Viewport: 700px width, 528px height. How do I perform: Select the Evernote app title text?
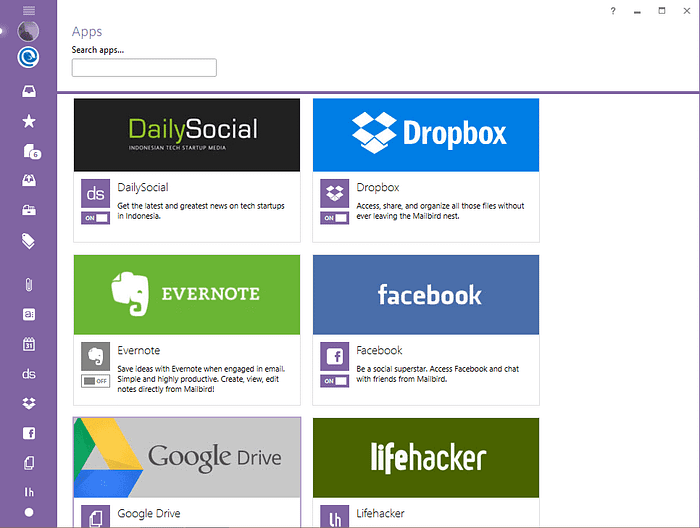coord(138,350)
